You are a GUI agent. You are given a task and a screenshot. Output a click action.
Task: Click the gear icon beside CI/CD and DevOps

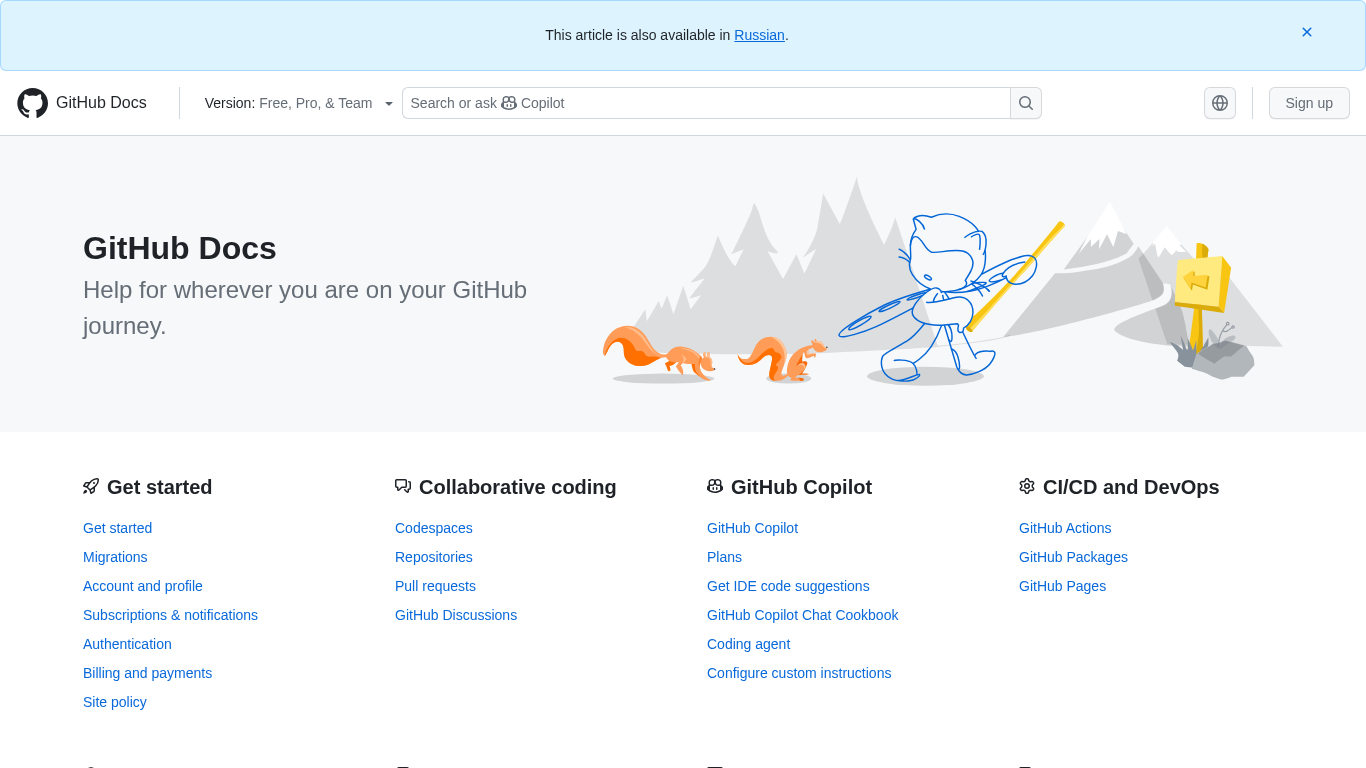pos(1027,486)
